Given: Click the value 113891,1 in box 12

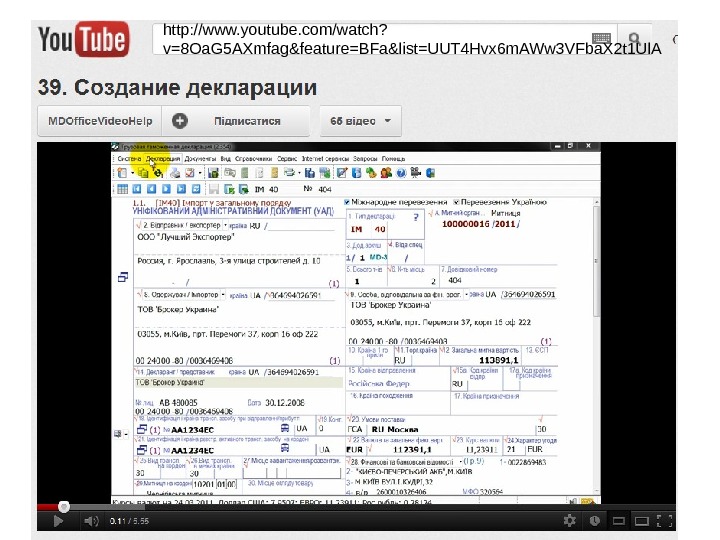Looking at the screenshot, I should point(498,360).
